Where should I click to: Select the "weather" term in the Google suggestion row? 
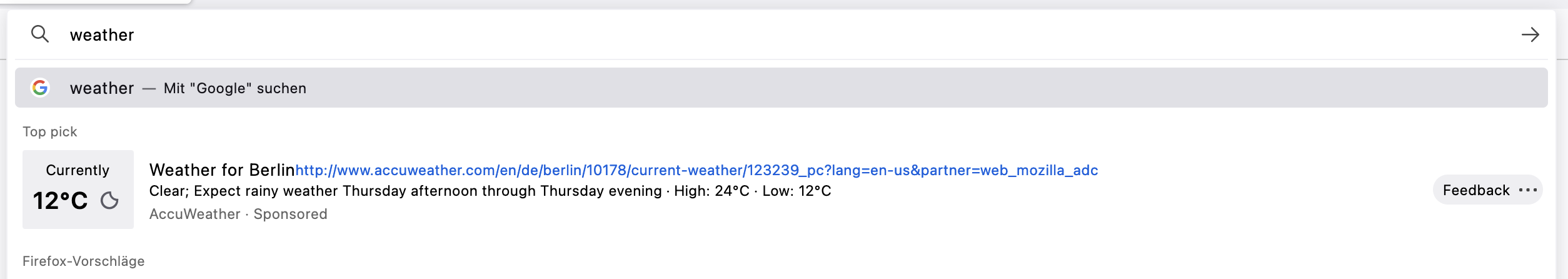(x=102, y=88)
